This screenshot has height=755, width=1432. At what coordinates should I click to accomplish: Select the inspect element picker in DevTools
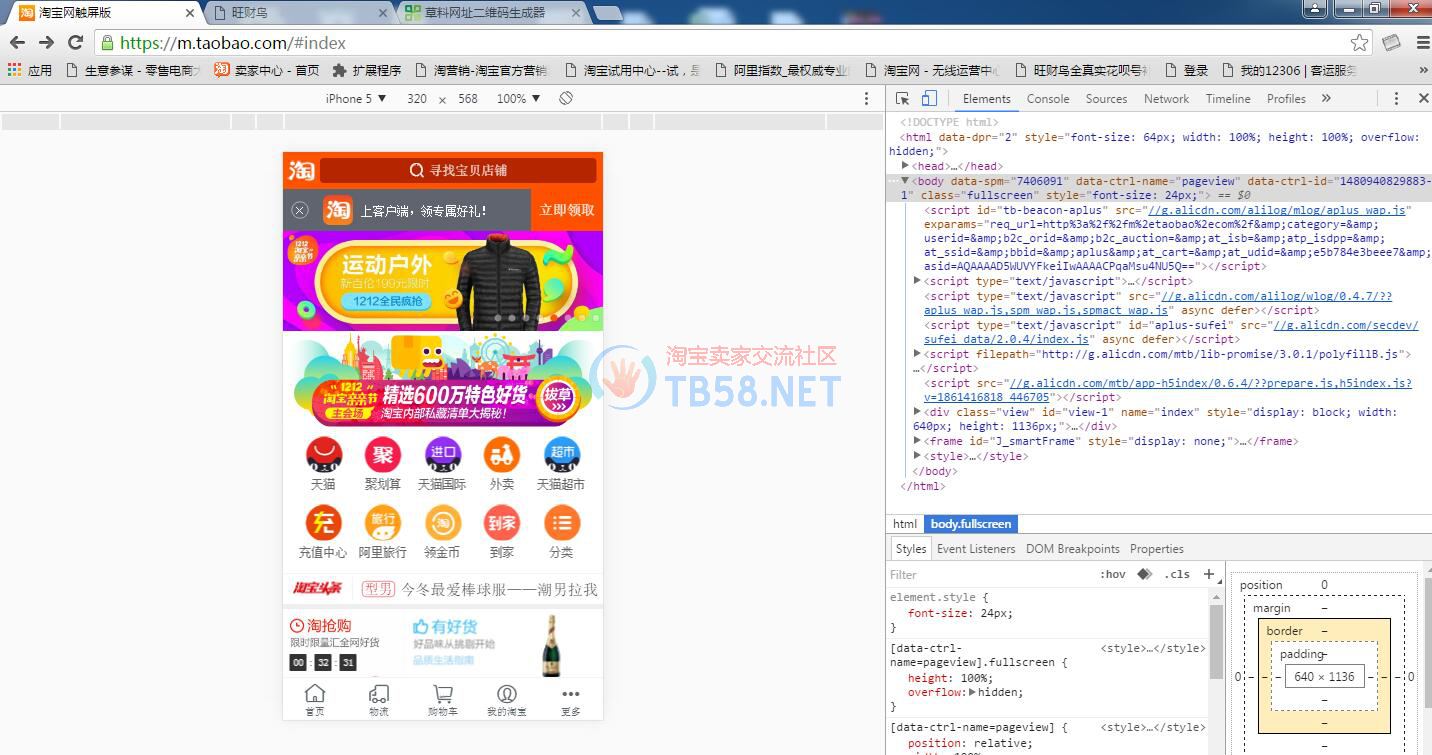903,98
